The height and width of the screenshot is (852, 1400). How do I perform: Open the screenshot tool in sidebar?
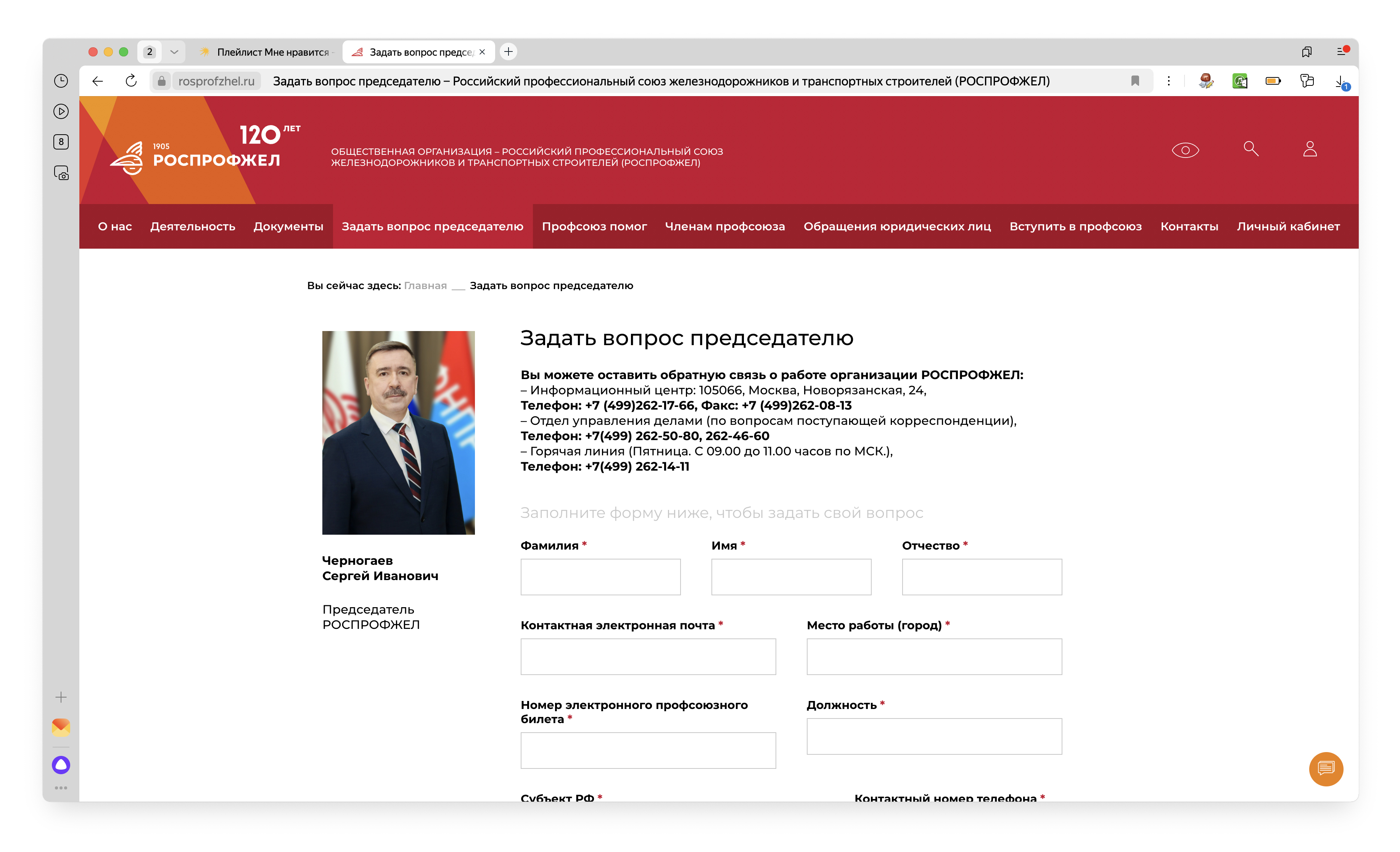[61, 173]
